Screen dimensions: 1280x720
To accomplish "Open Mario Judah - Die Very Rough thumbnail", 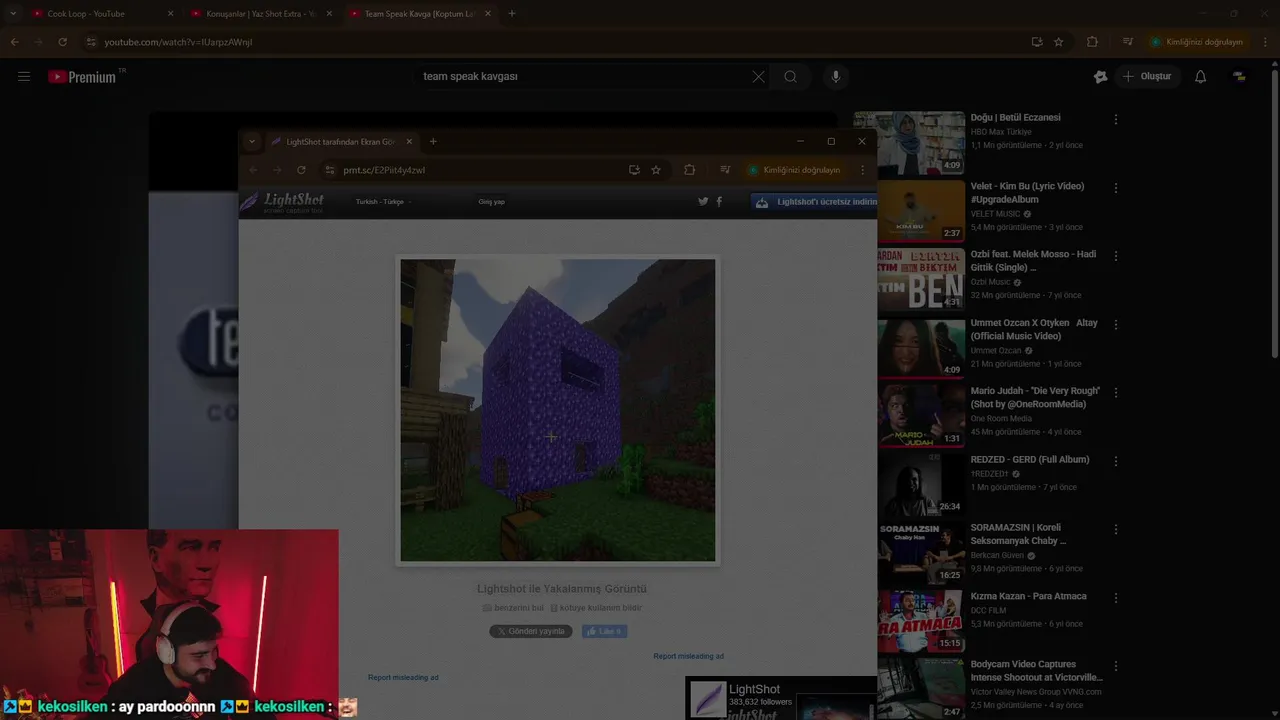I will click(x=921, y=415).
